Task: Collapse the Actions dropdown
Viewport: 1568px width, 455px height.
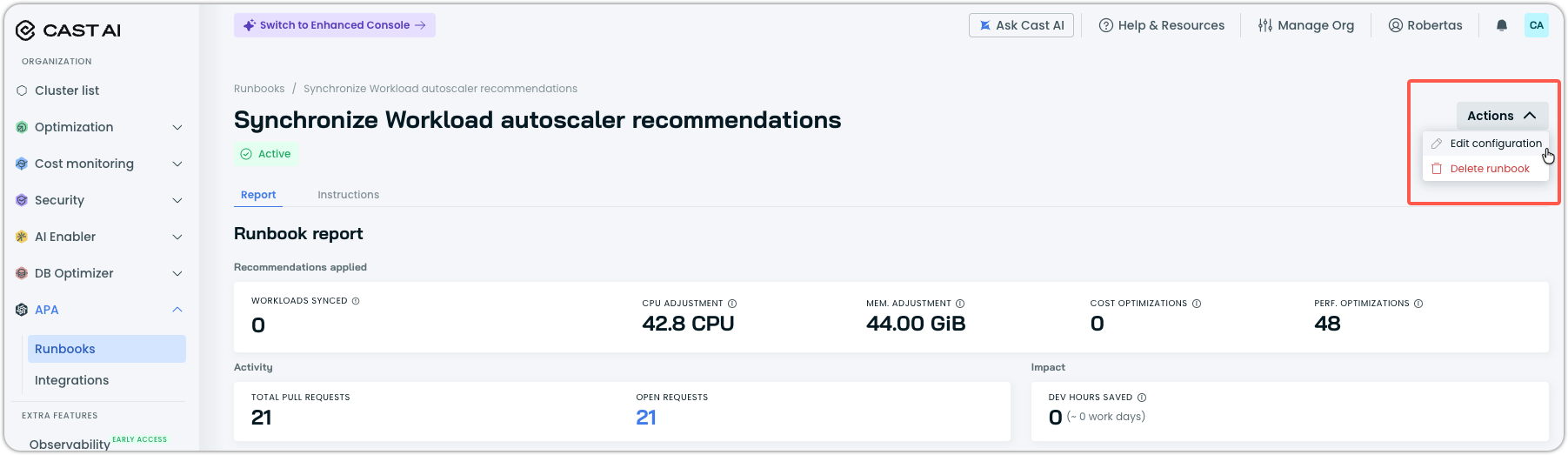Action: tap(1502, 116)
